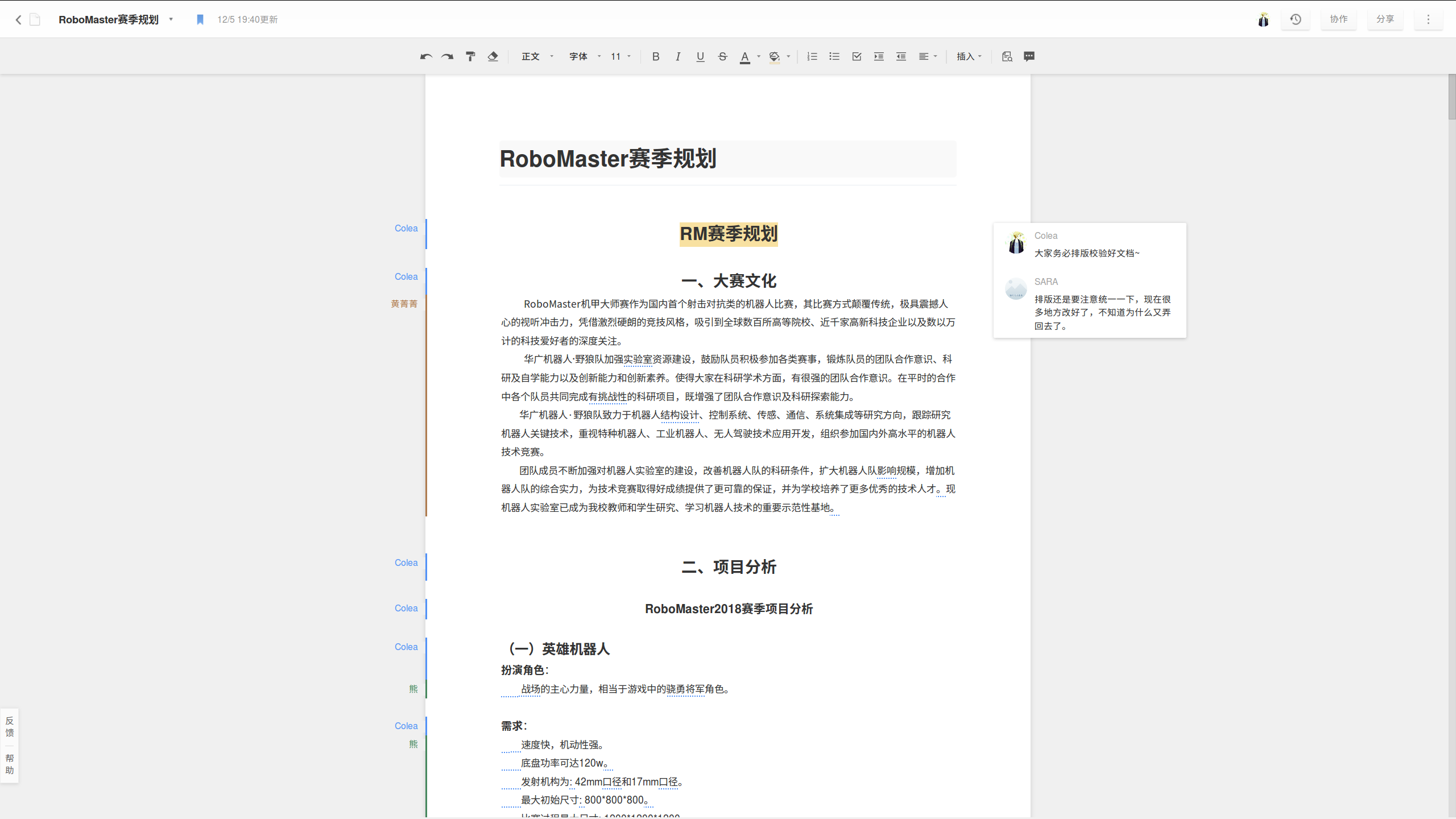Click the 熊 author label beside 战场的主心力量
This screenshot has width=1456, height=819.
(413, 689)
